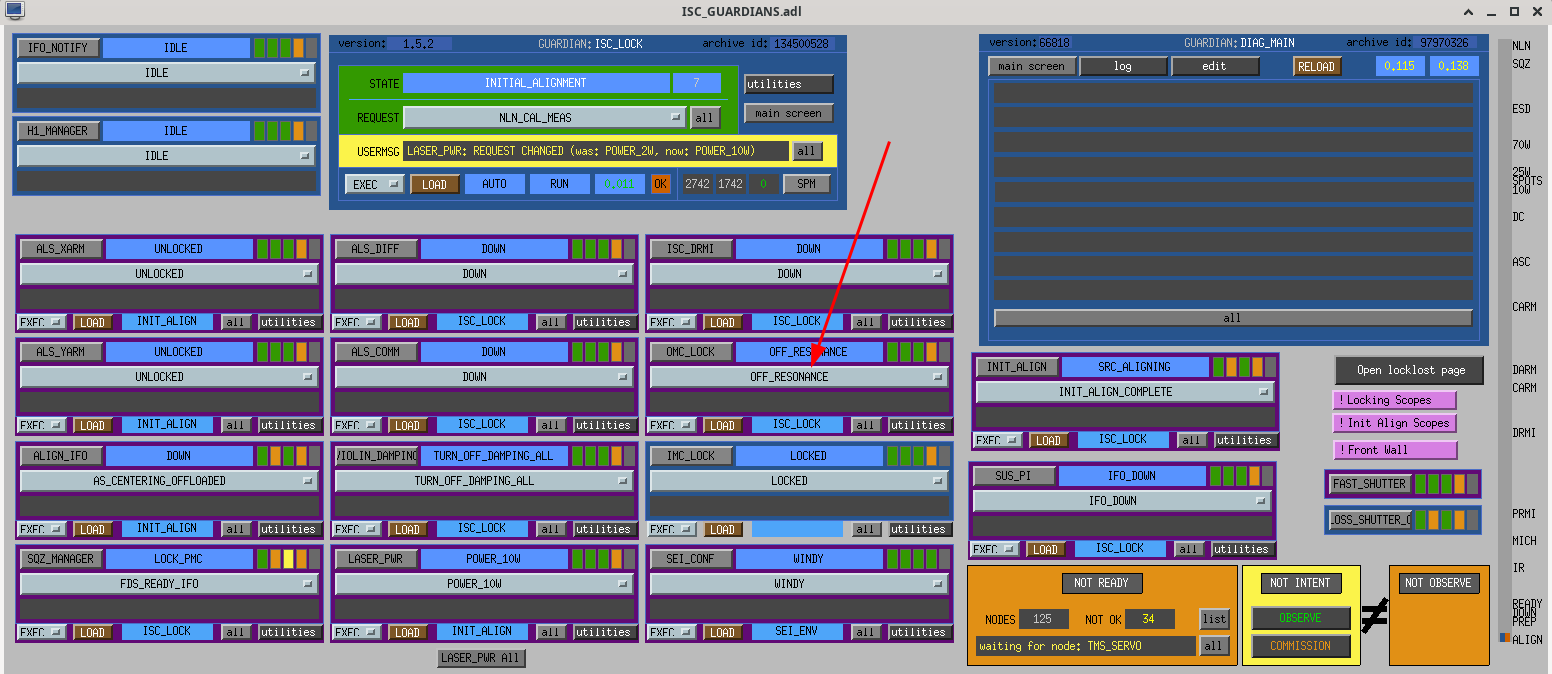Screen dimensions: 1552x674
Task: Expand the OFF_RESONANCE request dropdown for OMC_LOCK
Action: 797,377
